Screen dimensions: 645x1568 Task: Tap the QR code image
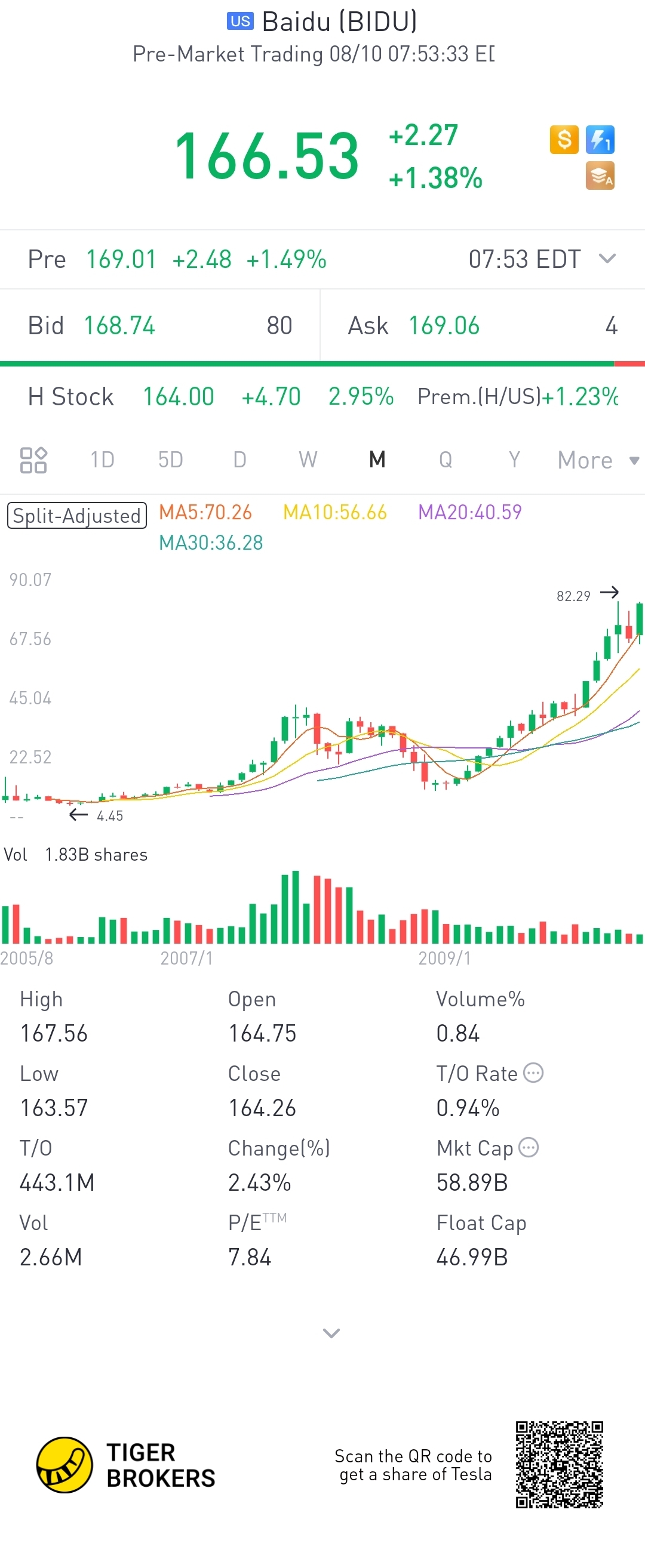coord(559,1465)
